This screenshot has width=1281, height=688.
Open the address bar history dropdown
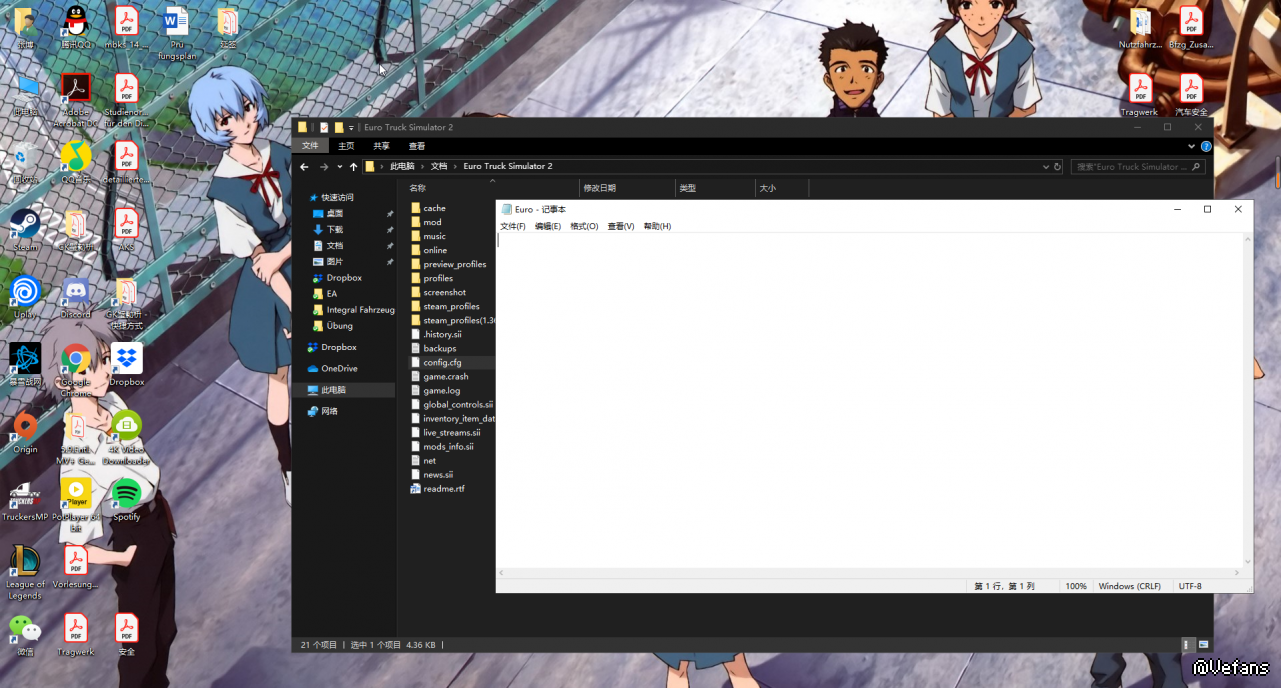(x=1046, y=167)
